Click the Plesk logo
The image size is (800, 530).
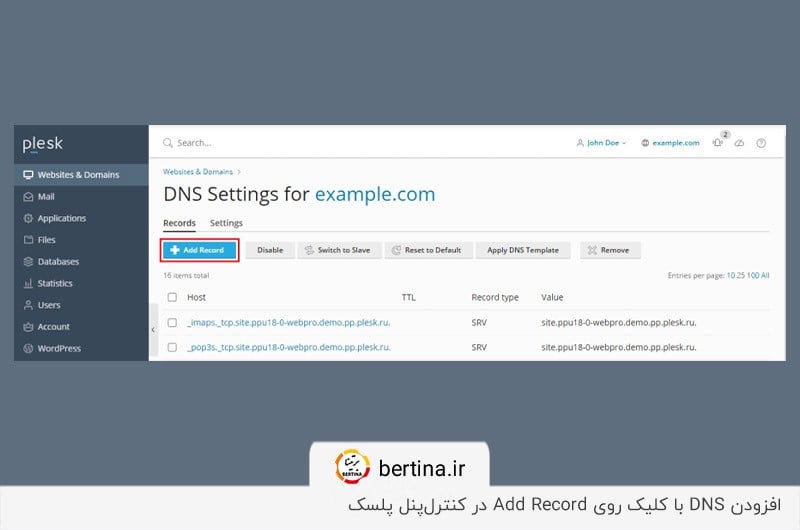pos(42,144)
